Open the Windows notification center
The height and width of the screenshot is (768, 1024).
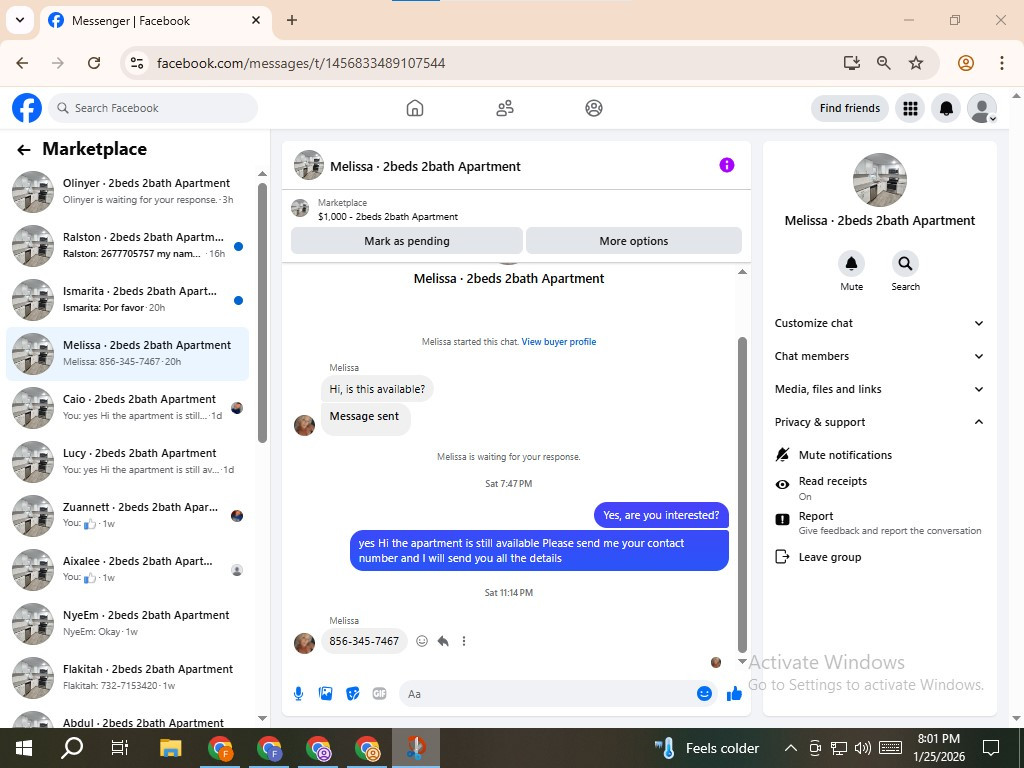point(991,748)
